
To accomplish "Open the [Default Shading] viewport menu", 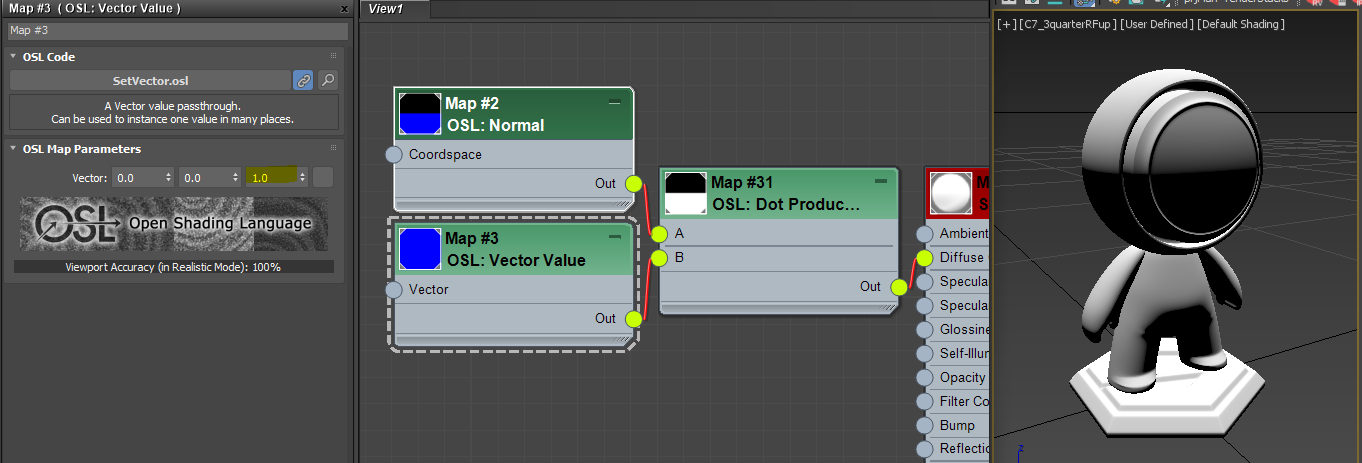I will (1240, 24).
